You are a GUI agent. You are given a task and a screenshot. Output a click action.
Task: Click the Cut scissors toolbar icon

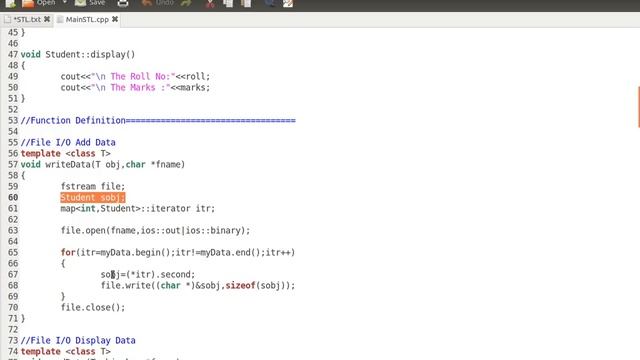pyautogui.click(x=209, y=3)
